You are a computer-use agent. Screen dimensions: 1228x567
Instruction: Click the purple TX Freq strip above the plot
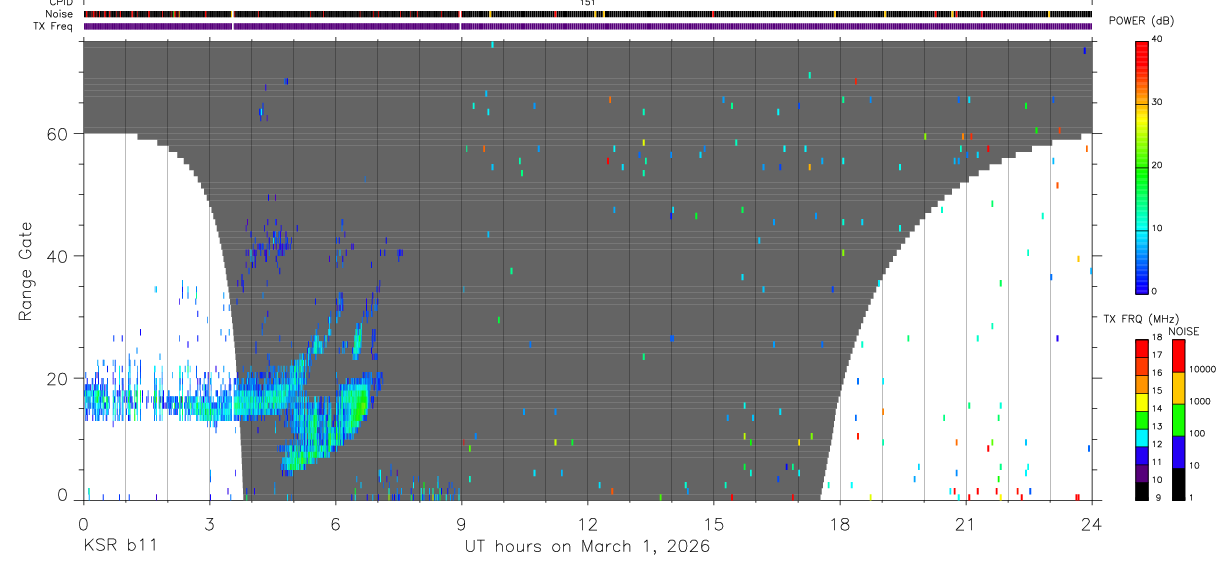[588, 26]
